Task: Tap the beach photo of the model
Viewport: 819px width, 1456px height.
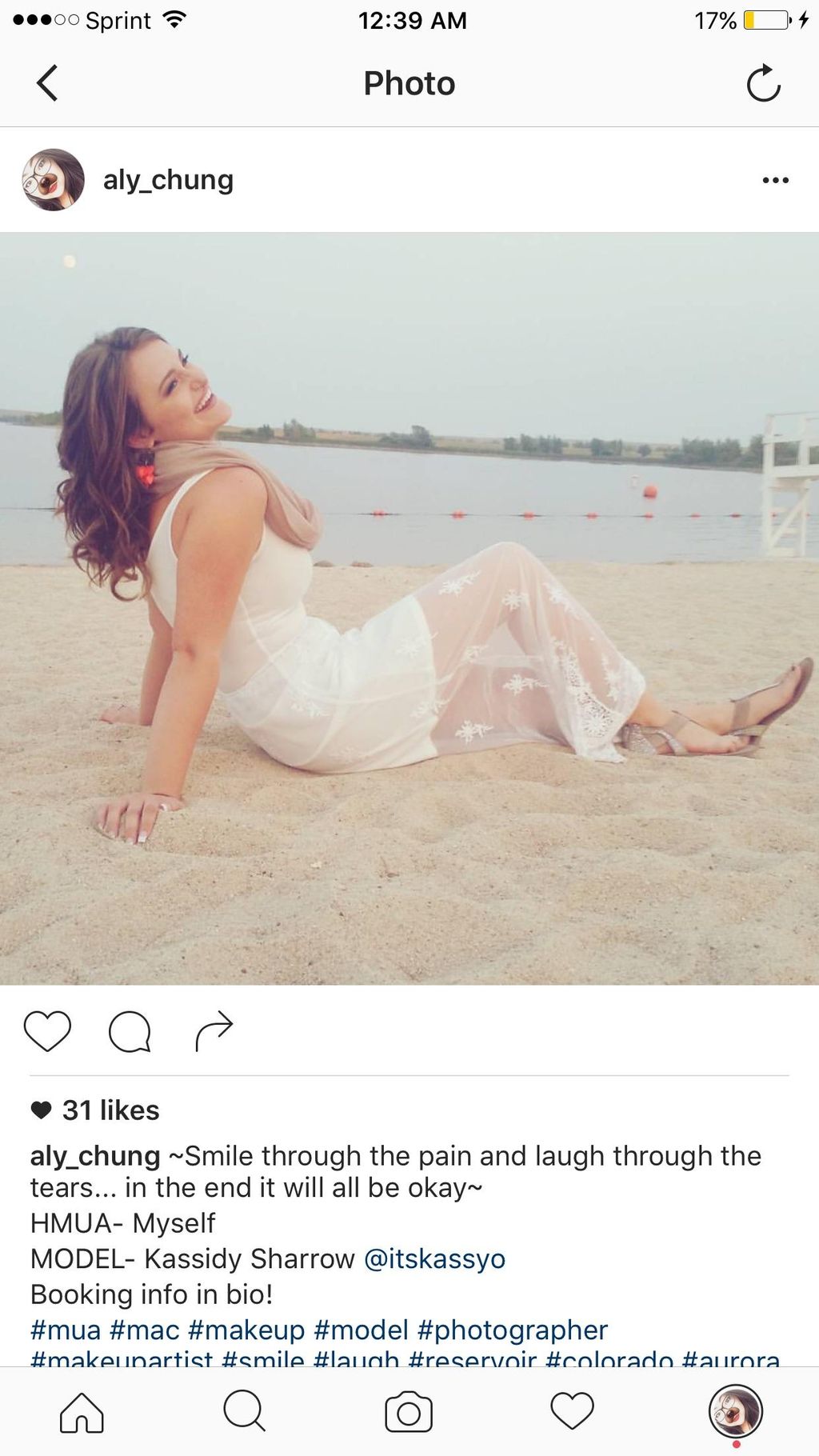Action: click(409, 609)
